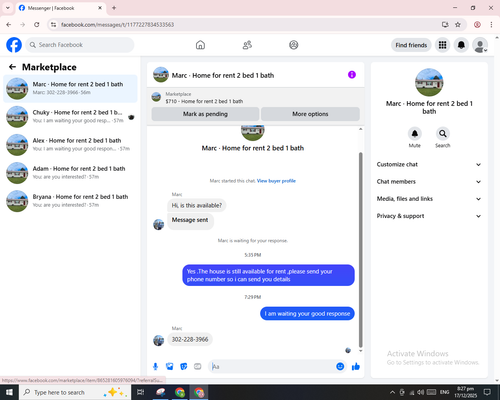Open the account profile avatar menu
The width and height of the screenshot is (500, 400).
coord(480,45)
